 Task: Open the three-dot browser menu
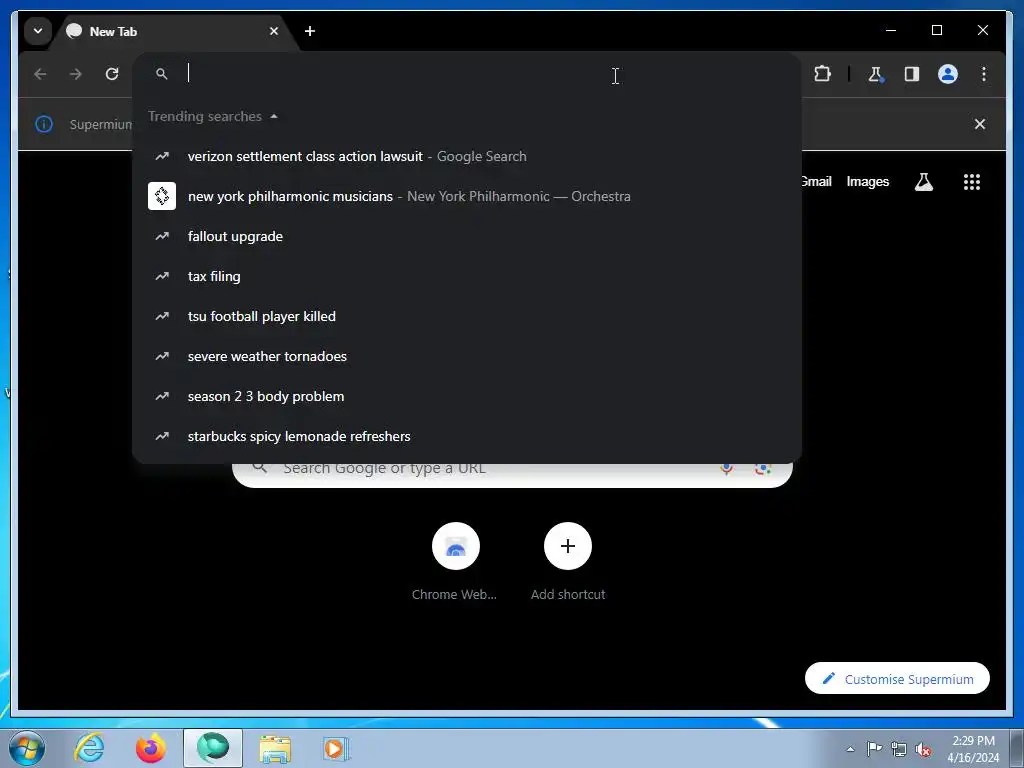(x=984, y=74)
